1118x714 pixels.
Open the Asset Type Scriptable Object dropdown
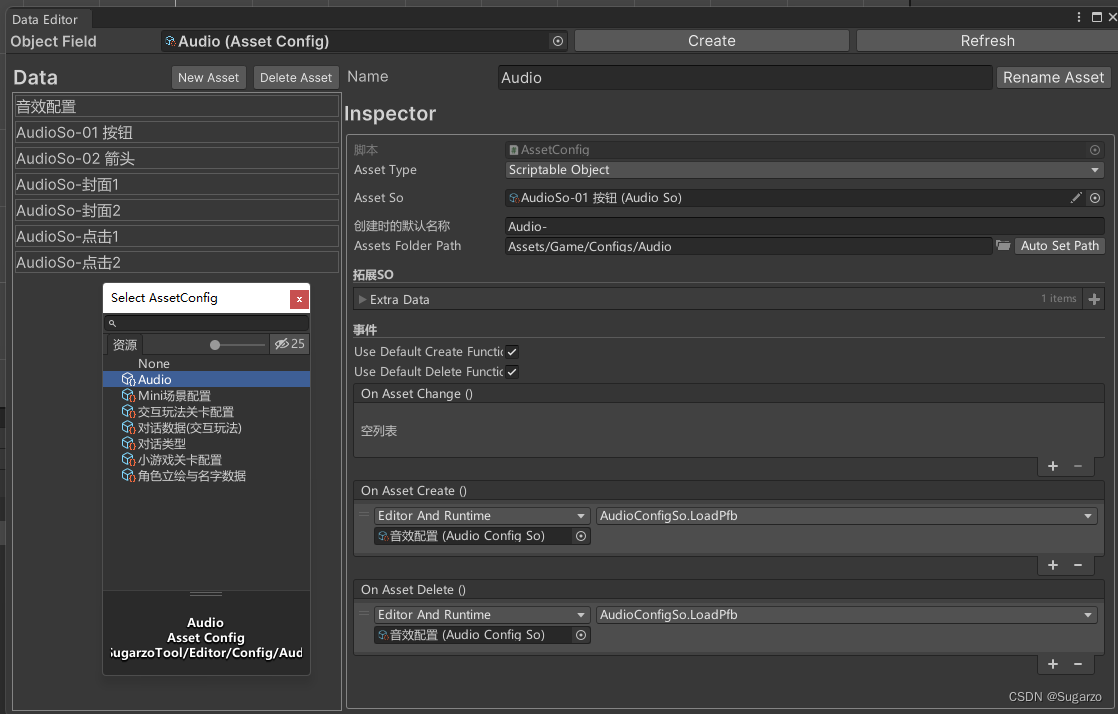(804, 170)
